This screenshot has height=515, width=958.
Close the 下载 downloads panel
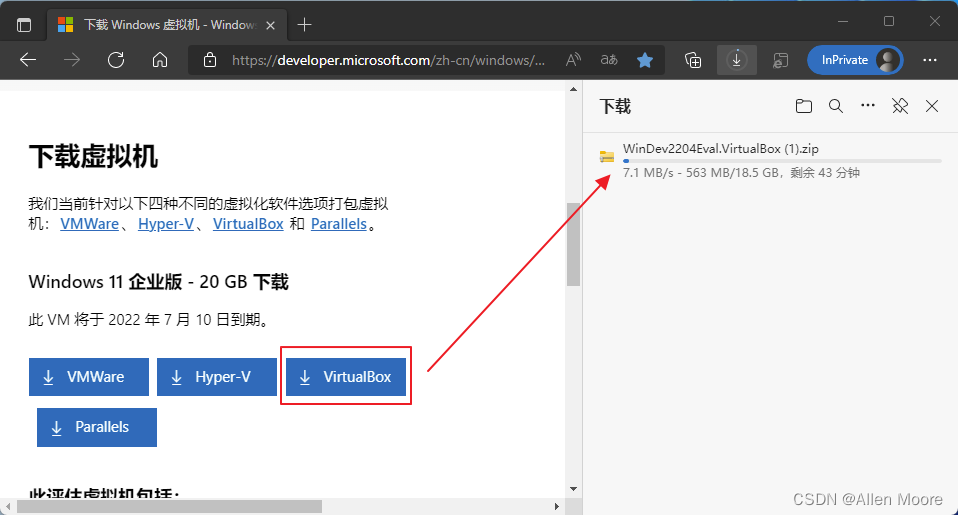pyautogui.click(x=932, y=106)
